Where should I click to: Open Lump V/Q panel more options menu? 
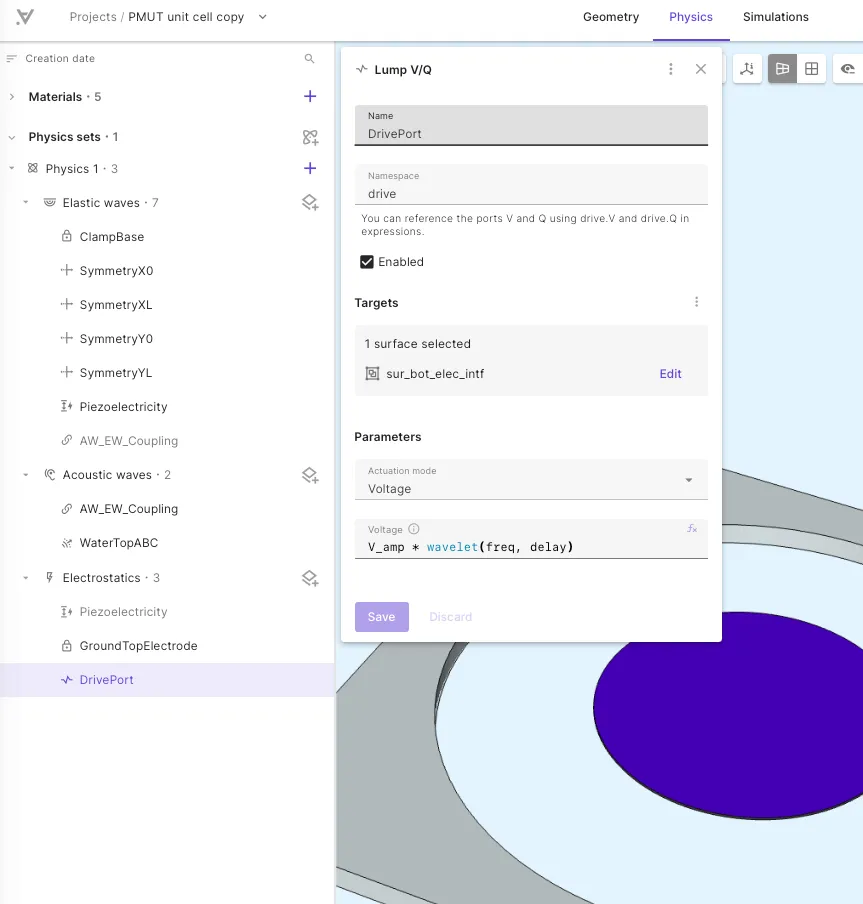point(670,69)
